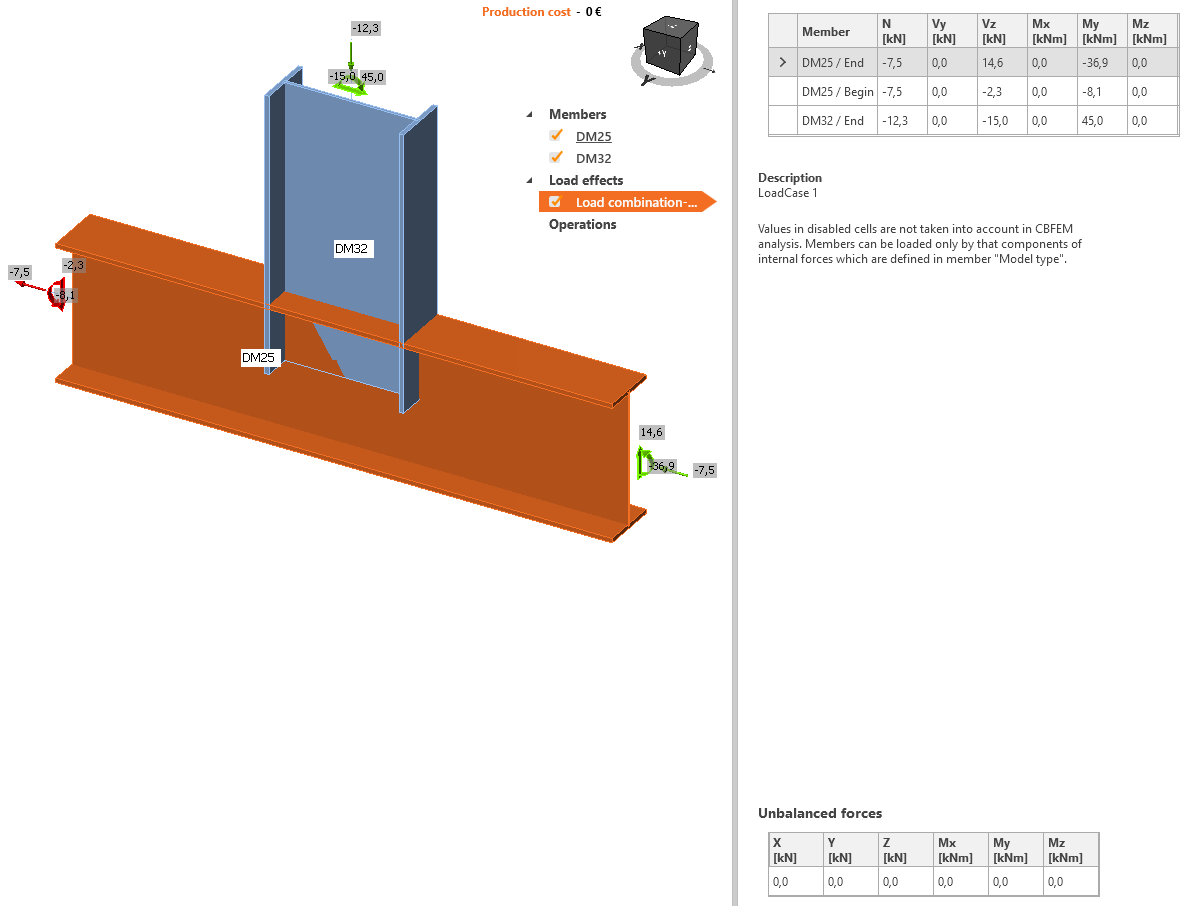The image size is (1181, 906).
Task: Uncheck the DM25 member checkbox
Action: point(556,135)
